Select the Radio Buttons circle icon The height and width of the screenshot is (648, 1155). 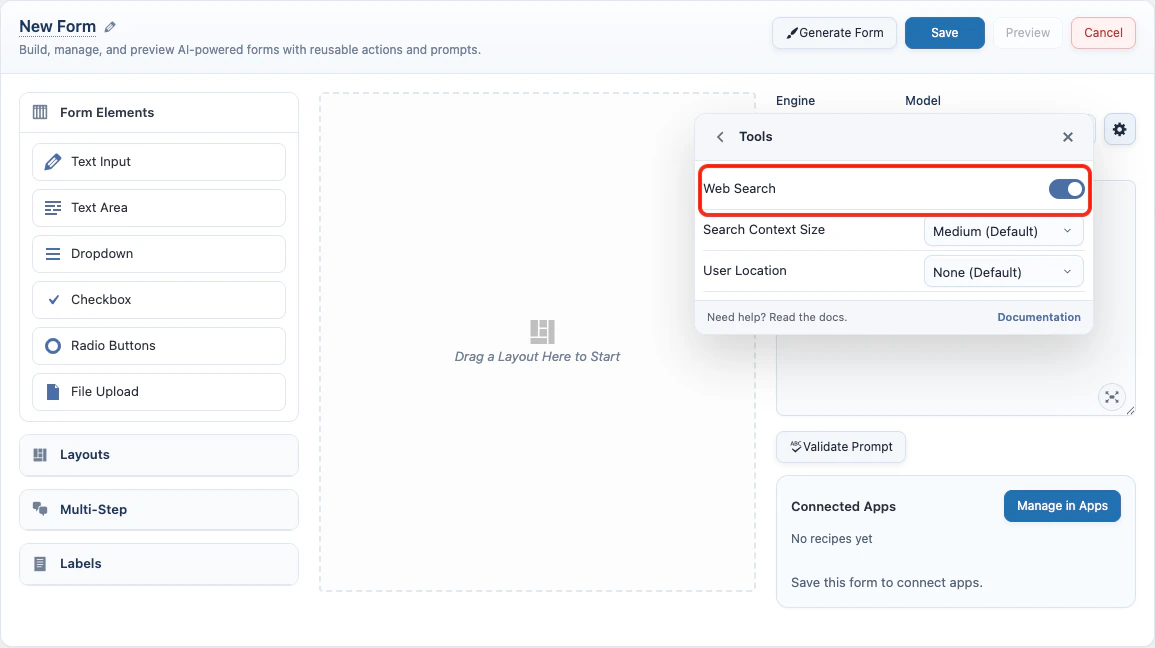[x=52, y=345]
